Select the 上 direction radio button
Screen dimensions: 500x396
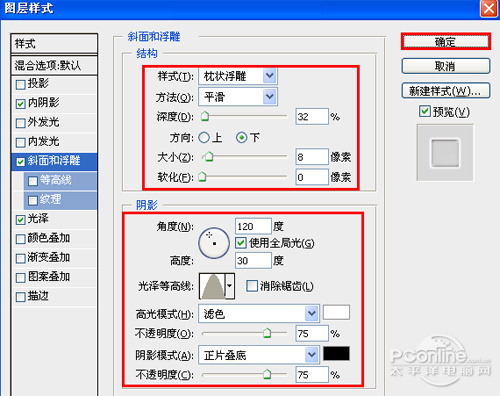click(x=204, y=138)
